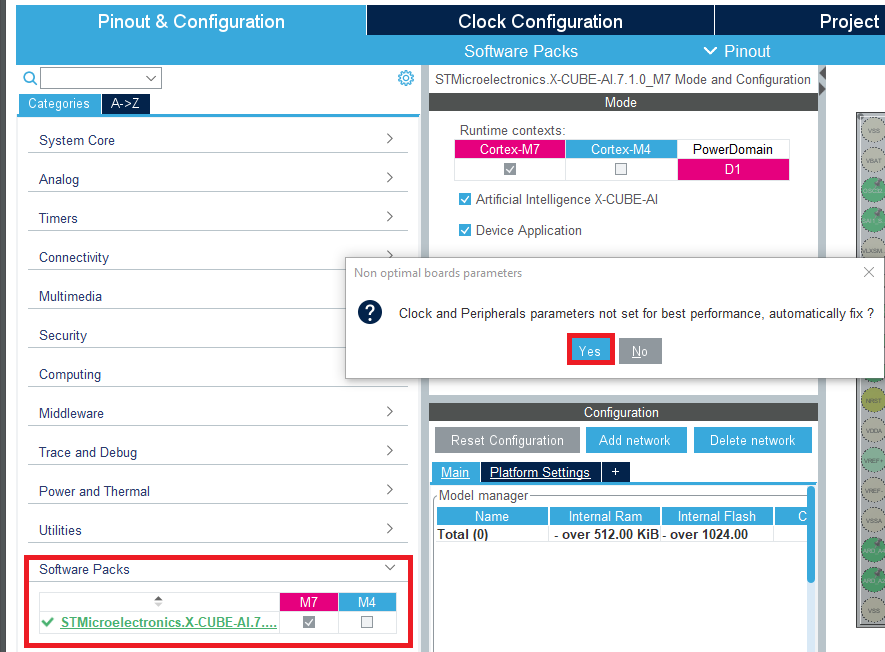The image size is (885, 652).
Task: Select the Connectivity category
Action: tap(74, 257)
